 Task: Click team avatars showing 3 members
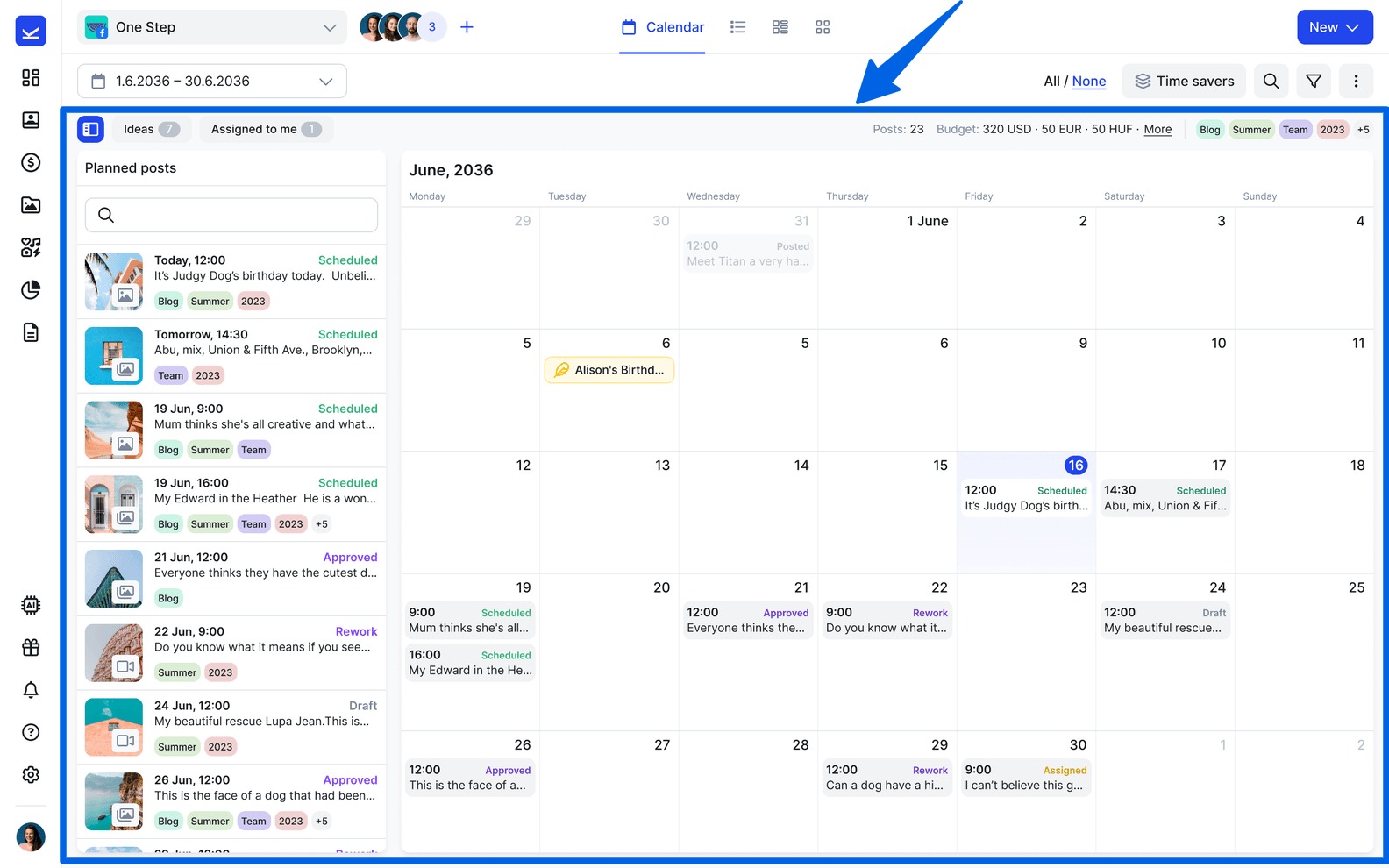coord(402,27)
